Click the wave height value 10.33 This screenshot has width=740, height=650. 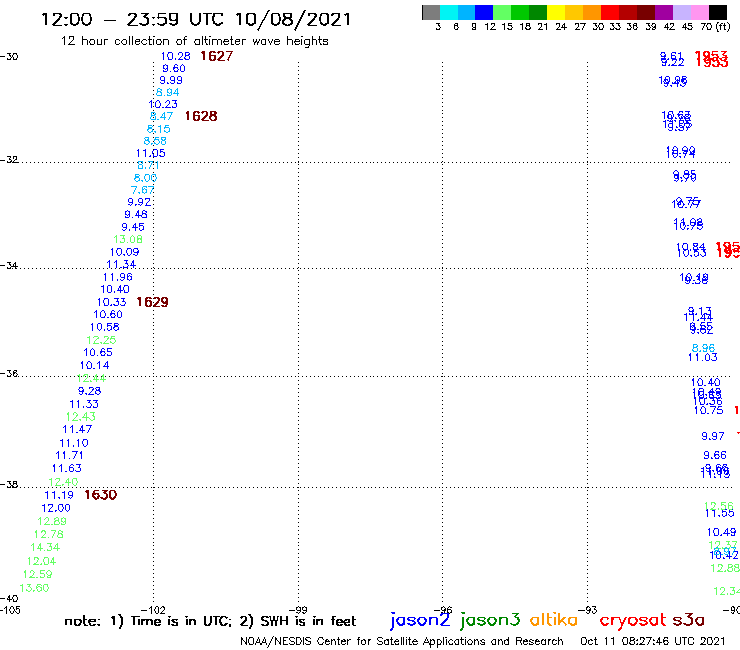pyautogui.click(x=112, y=302)
